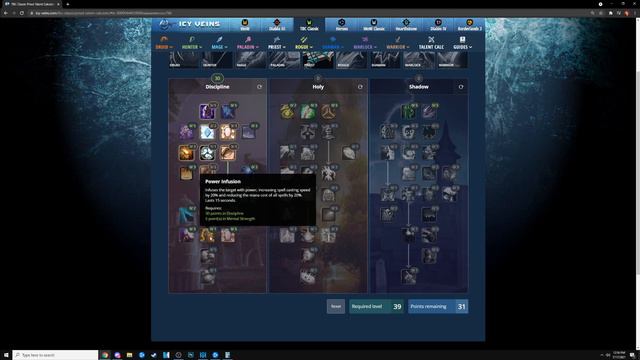Select Unbreakable Will talent in Discipline tree
The image size is (640, 360).
(x=207, y=111)
